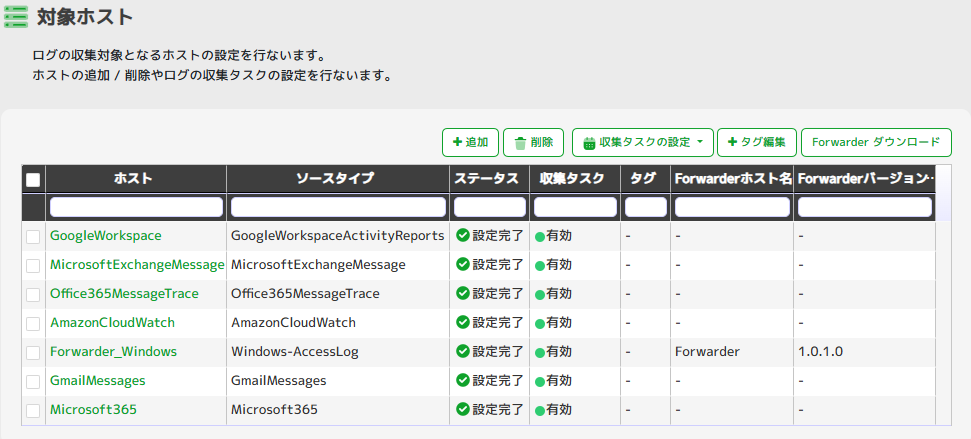Sort by the Forwarderホスト名 column header
This screenshot has width=971, height=439.
(732, 178)
